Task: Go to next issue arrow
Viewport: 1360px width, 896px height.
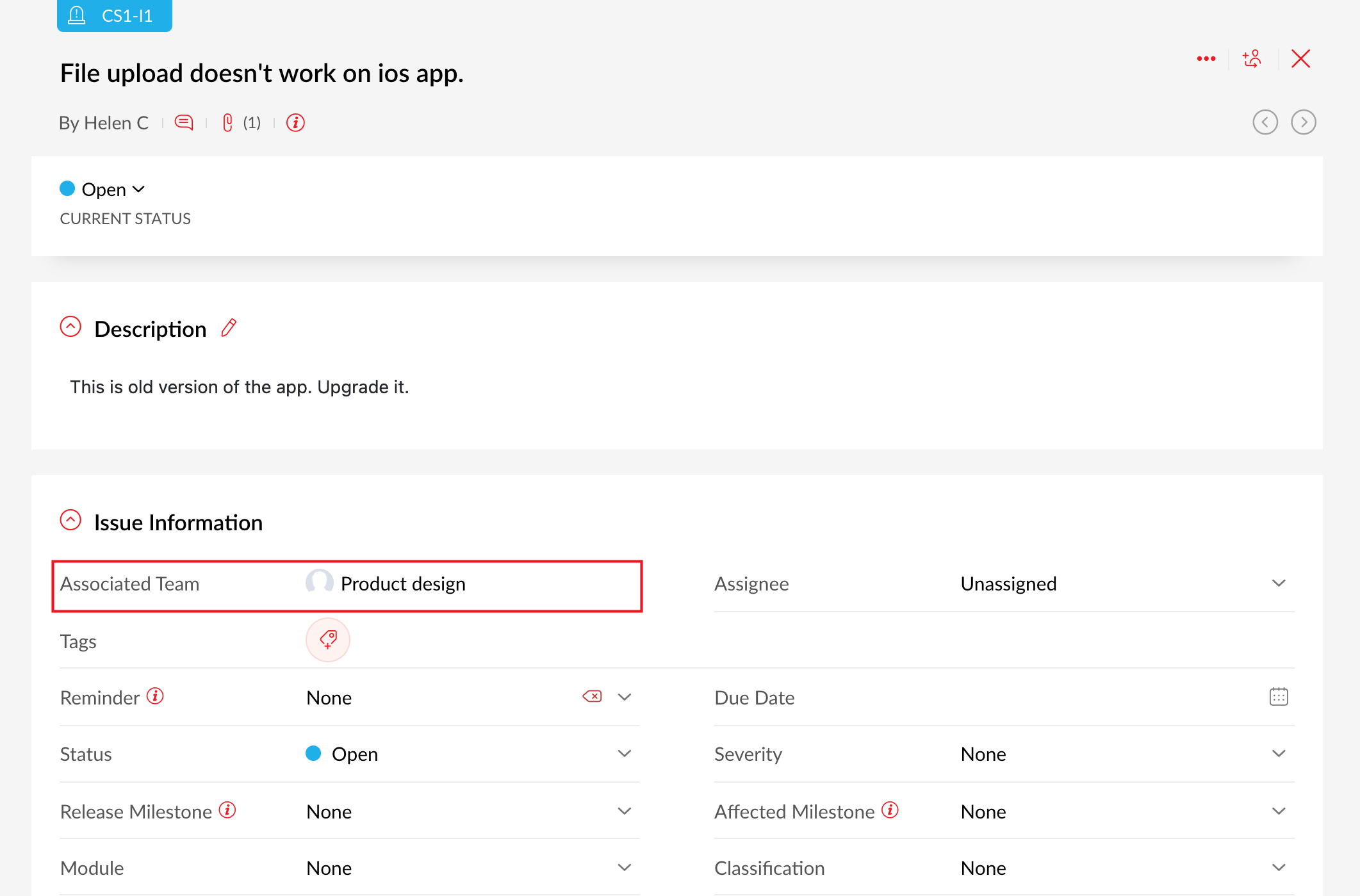Action: 1303,122
